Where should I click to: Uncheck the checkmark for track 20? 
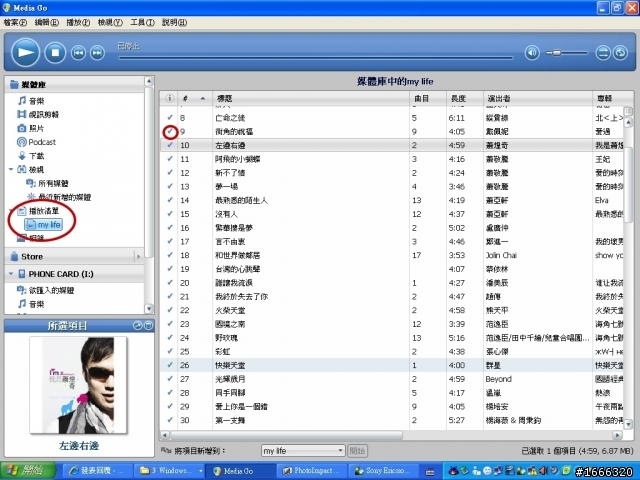[x=170, y=282]
